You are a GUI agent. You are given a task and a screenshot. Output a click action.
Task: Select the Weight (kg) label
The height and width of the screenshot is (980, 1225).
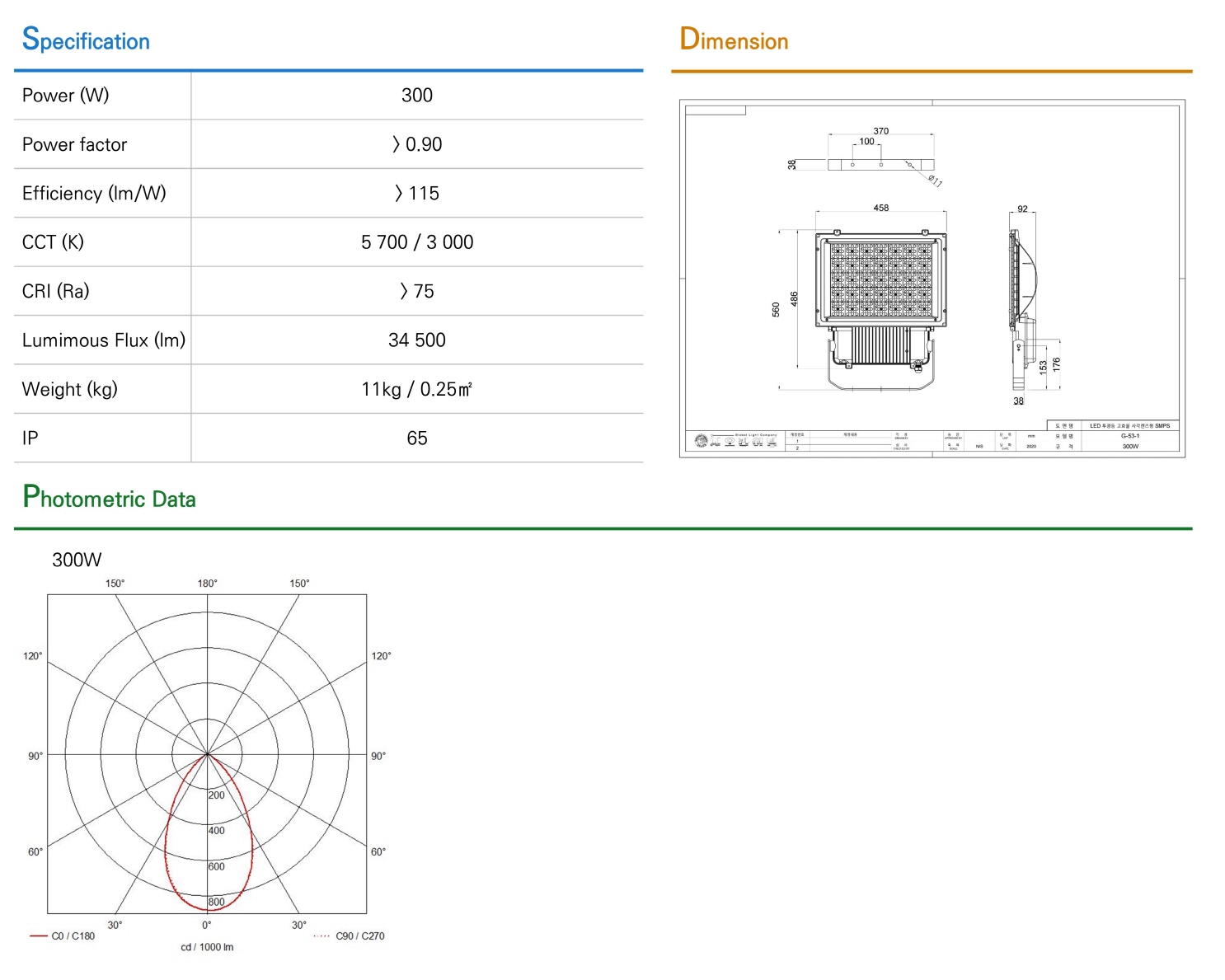point(70,389)
